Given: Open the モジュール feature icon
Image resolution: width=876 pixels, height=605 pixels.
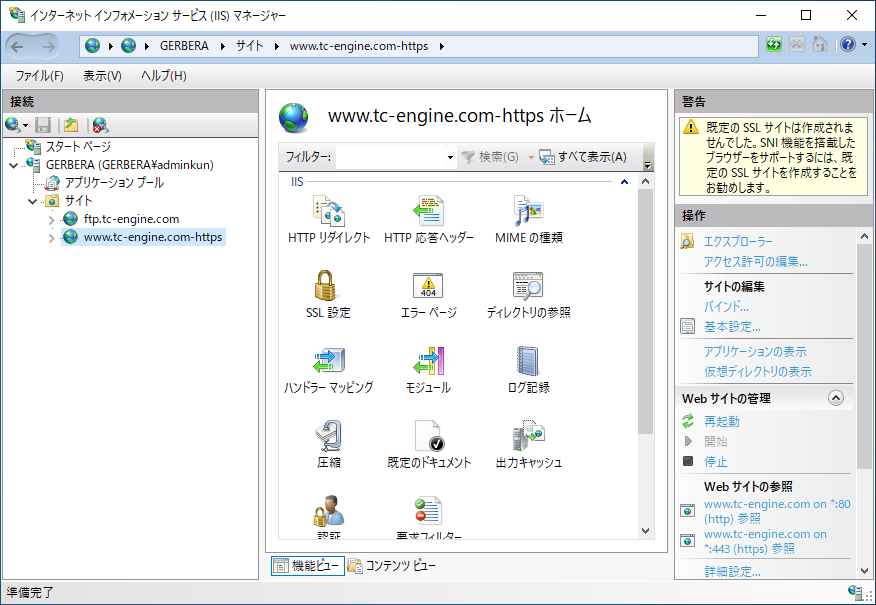Looking at the screenshot, I should click(x=429, y=361).
